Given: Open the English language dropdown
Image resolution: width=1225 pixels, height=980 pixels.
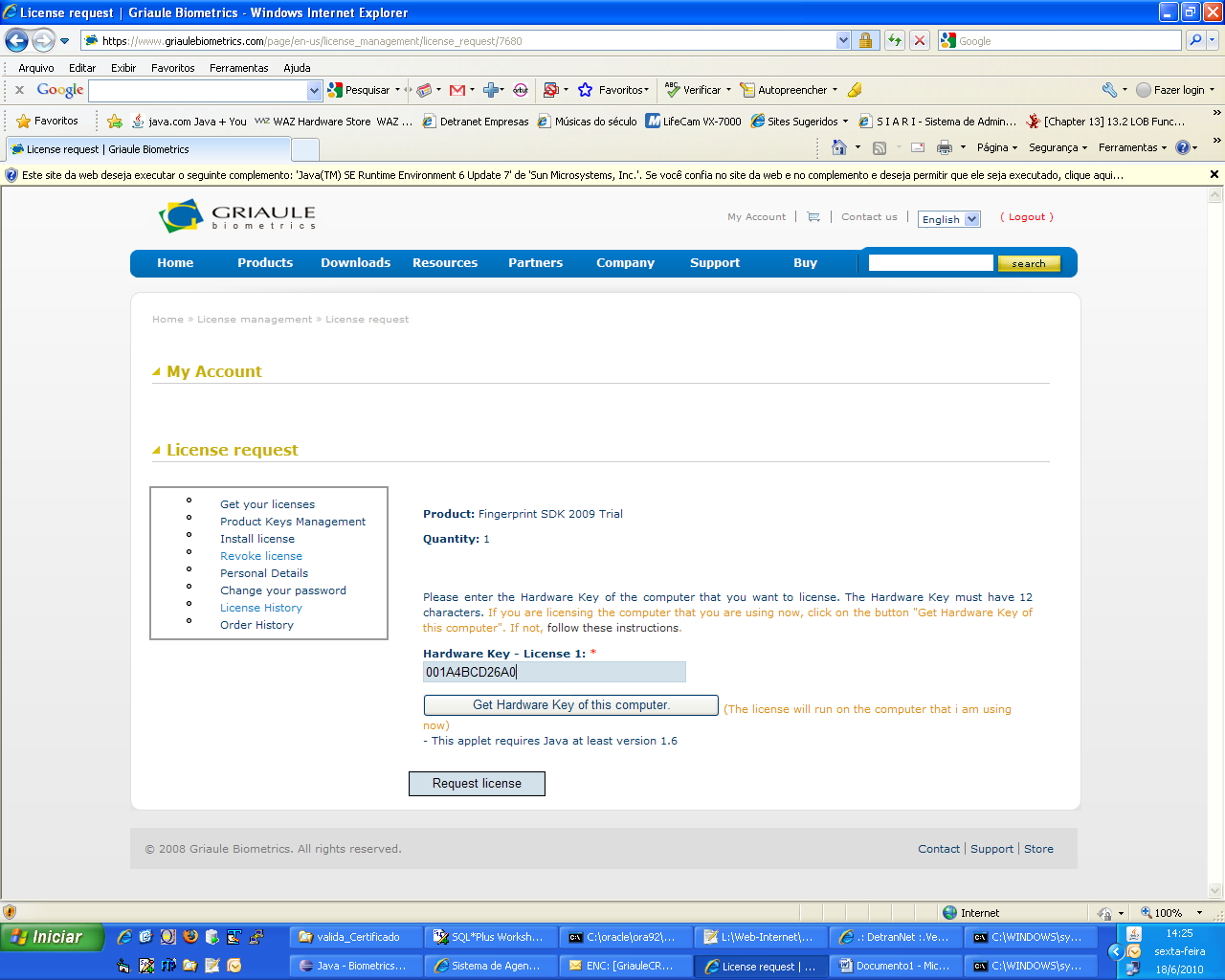Looking at the screenshot, I should (949, 219).
